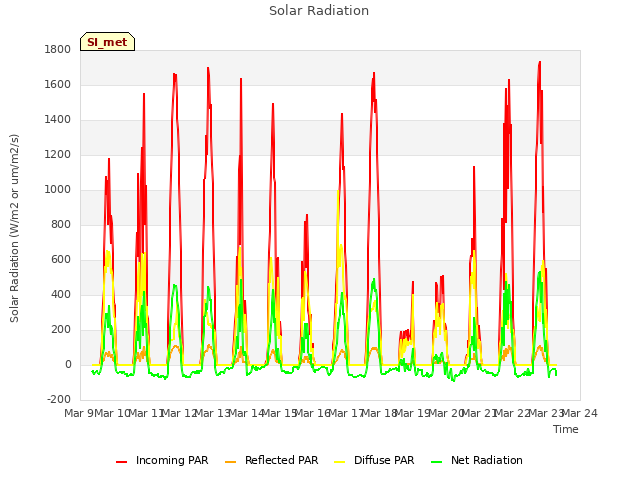Select the Net Radiation legend label
Screen dimensions: 640x480
tap(487, 460)
